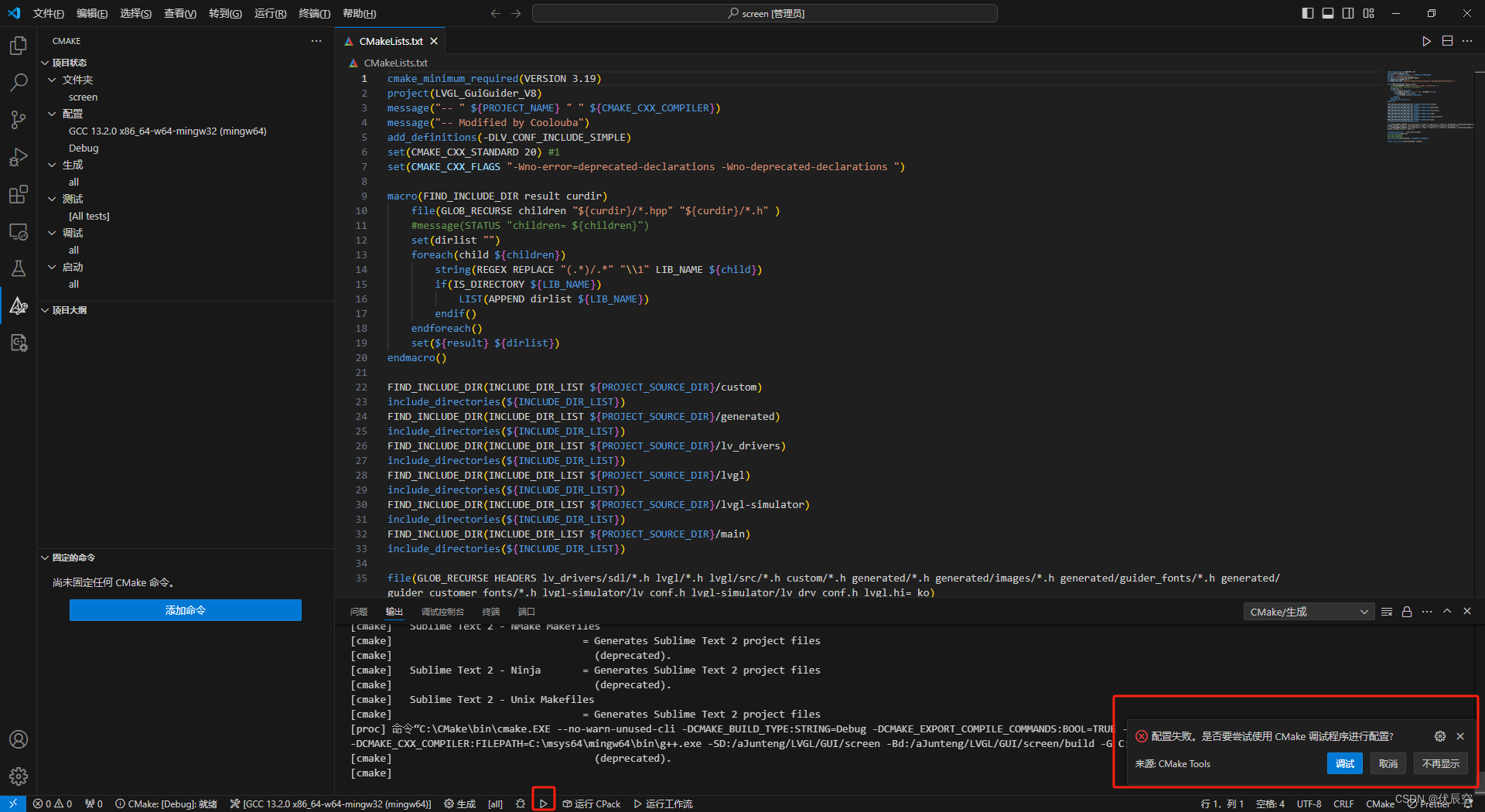The image size is (1485, 812).
Task: Select the Debug variant tree item
Action: 84,148
